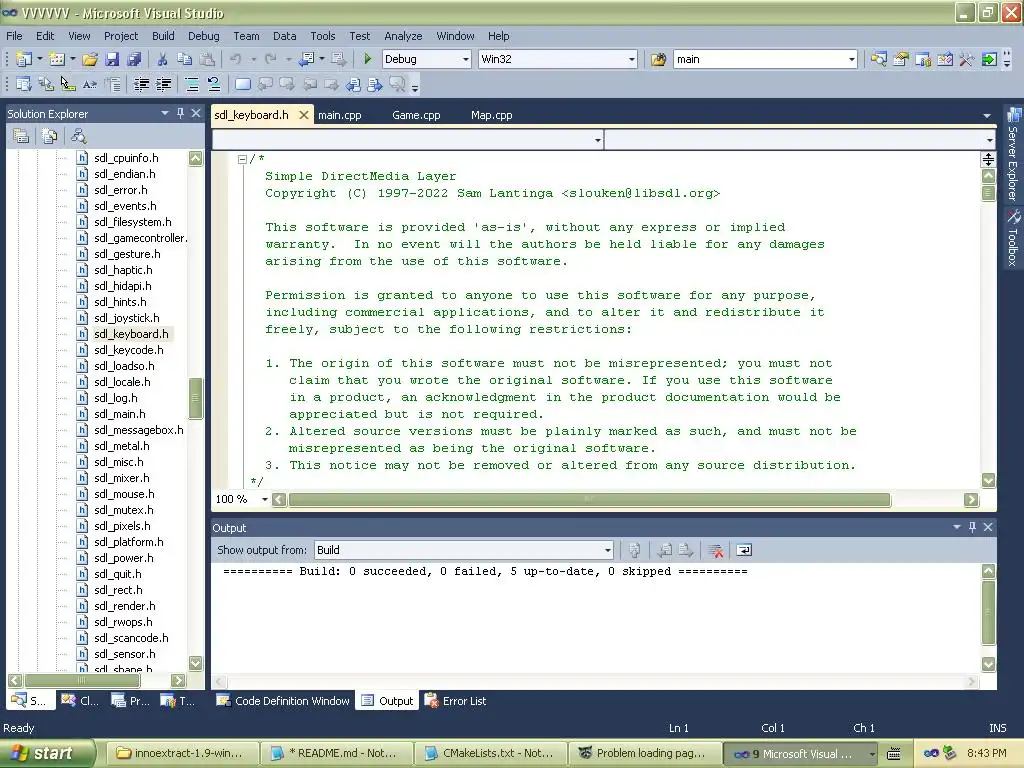Open the Properties Window toolbar icon
1024x768 pixels.
(901, 59)
